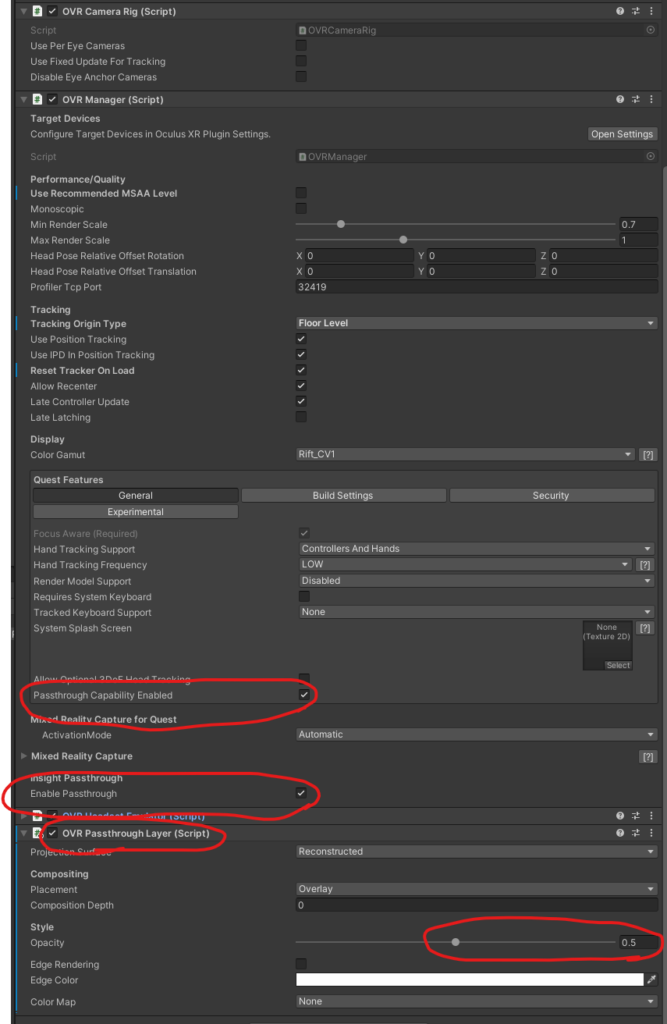Uncheck the Allow Recenter option
The image size is (667, 1024).
point(301,386)
